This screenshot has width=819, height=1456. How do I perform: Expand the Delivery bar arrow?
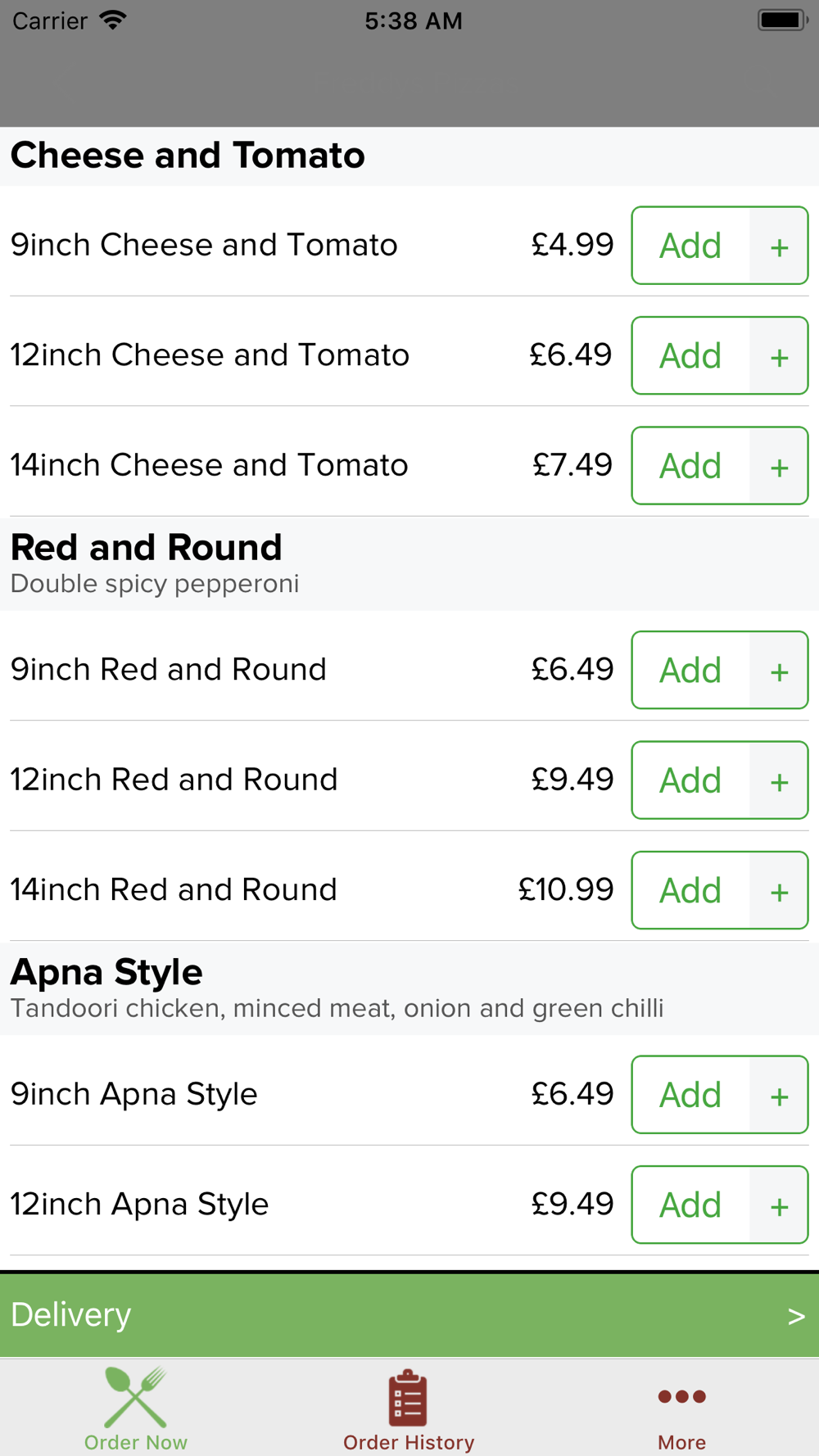(796, 1316)
